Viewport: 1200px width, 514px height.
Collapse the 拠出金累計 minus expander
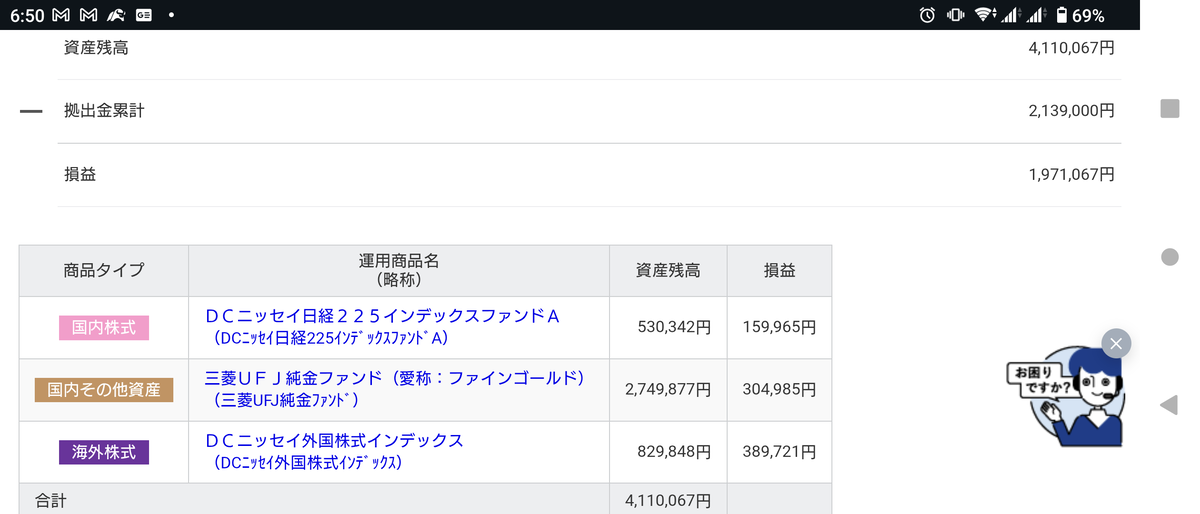click(x=31, y=111)
